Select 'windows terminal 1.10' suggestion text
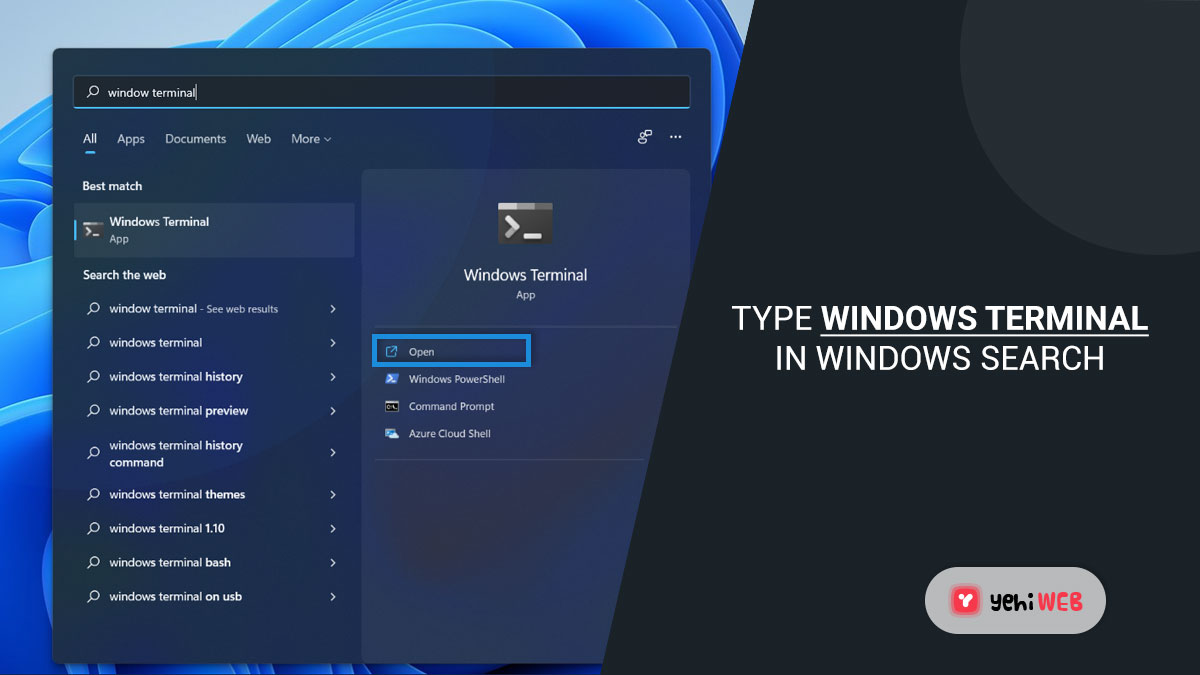 [x=167, y=529]
